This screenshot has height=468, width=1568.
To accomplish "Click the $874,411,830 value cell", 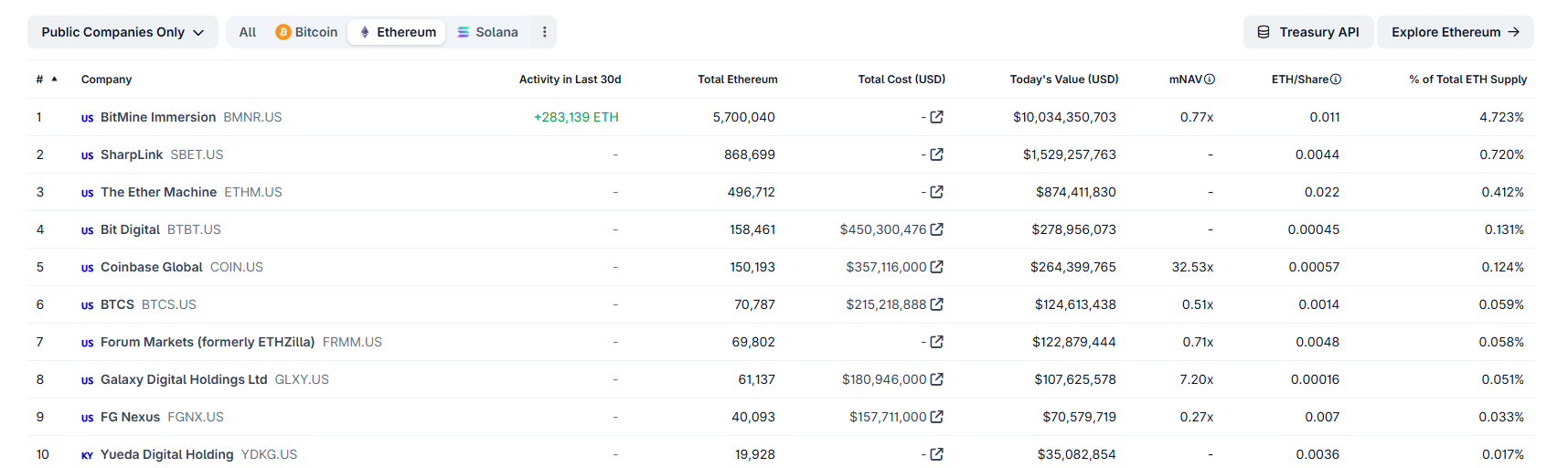I will tap(1076, 192).
